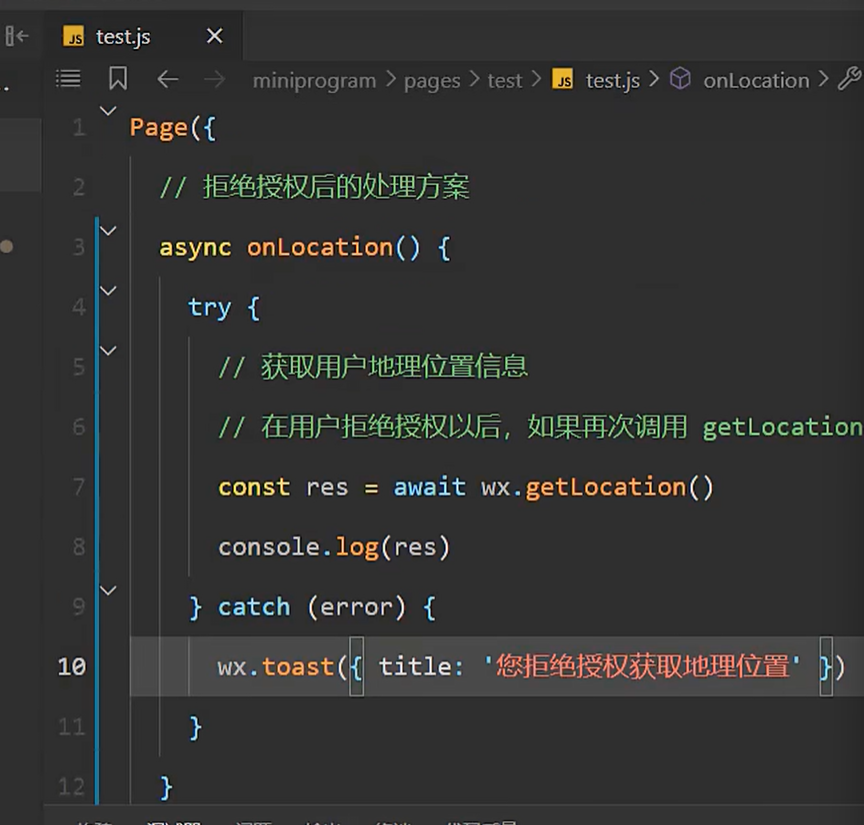864x825 pixels.
Task: Click the cube symbol icon beside onLocation
Action: (x=680, y=79)
